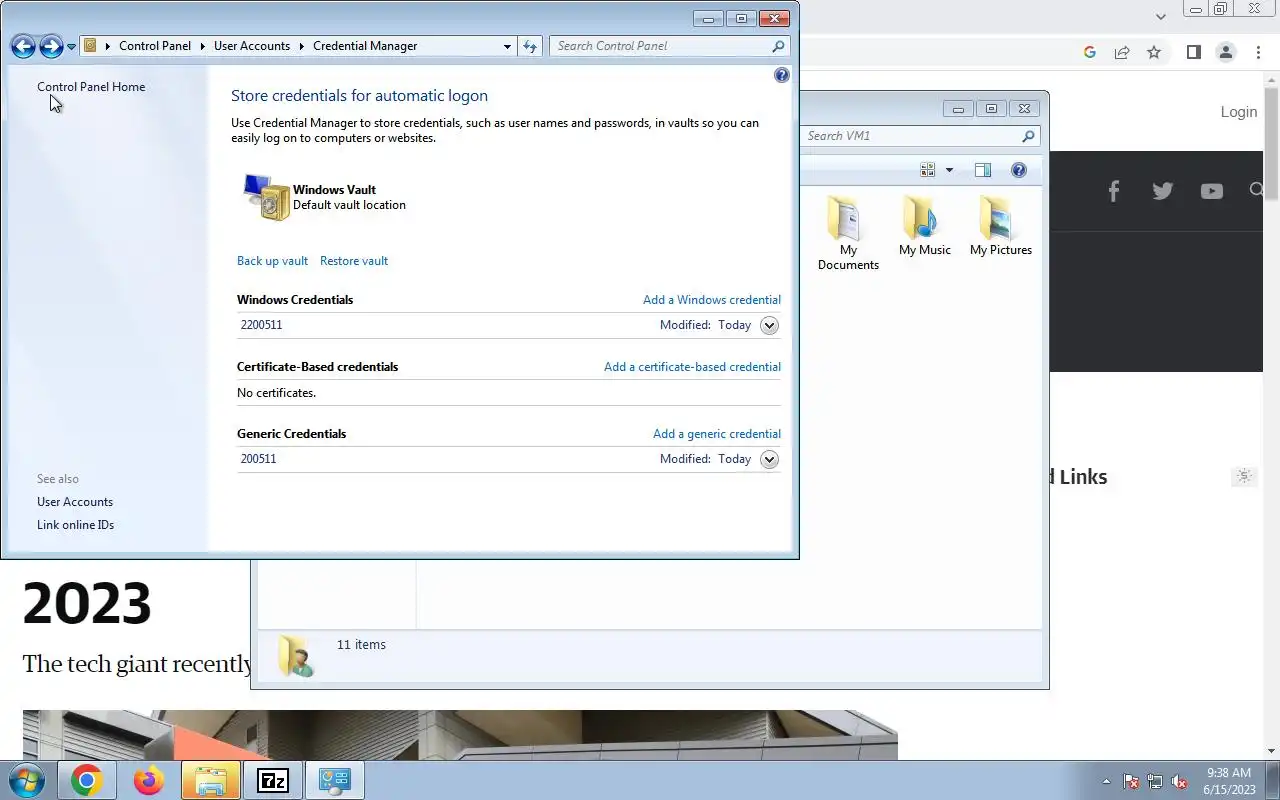
Task: Click the 7-Zip taskbar icon
Action: coord(273,780)
